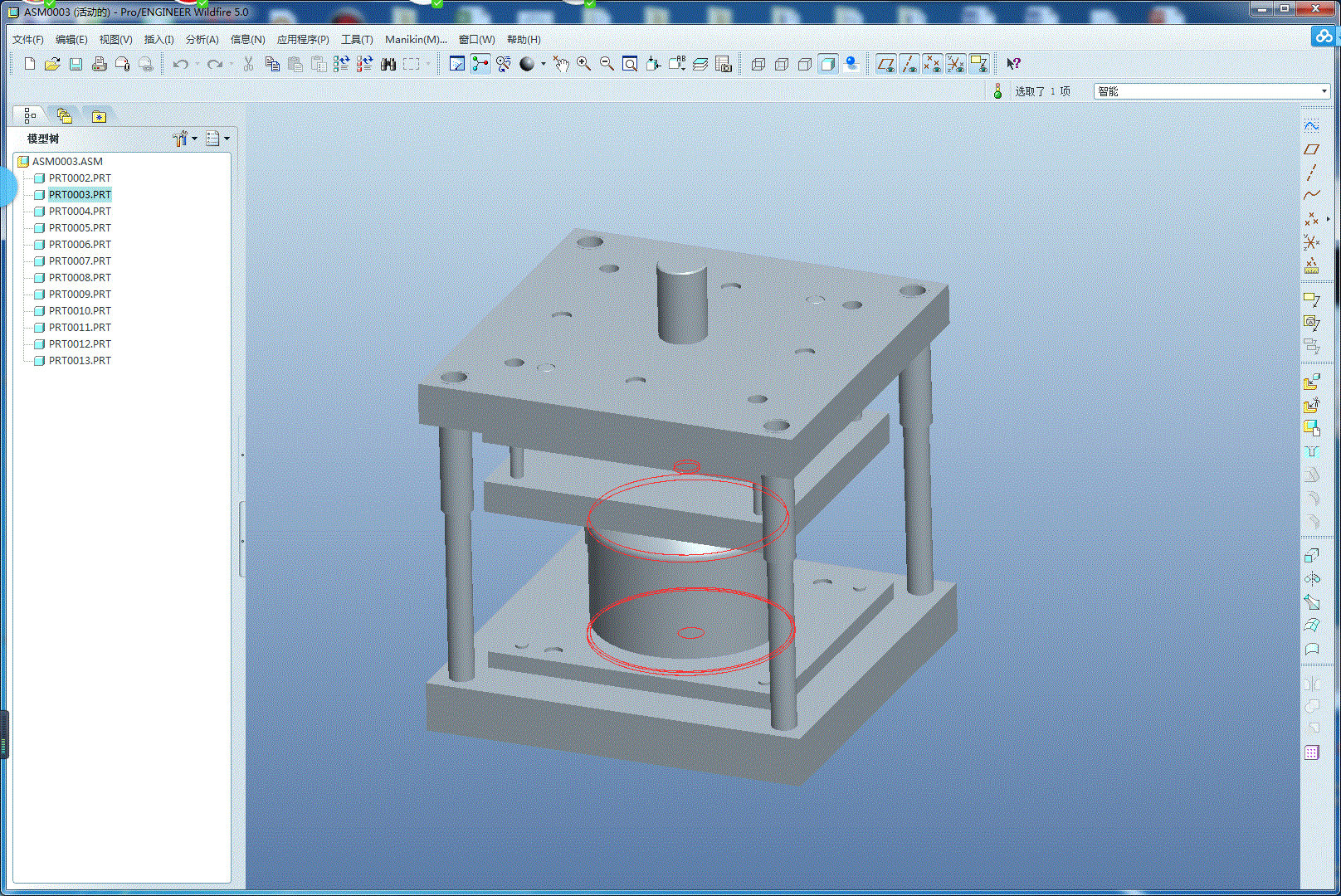Open the view manager icon

point(724,64)
